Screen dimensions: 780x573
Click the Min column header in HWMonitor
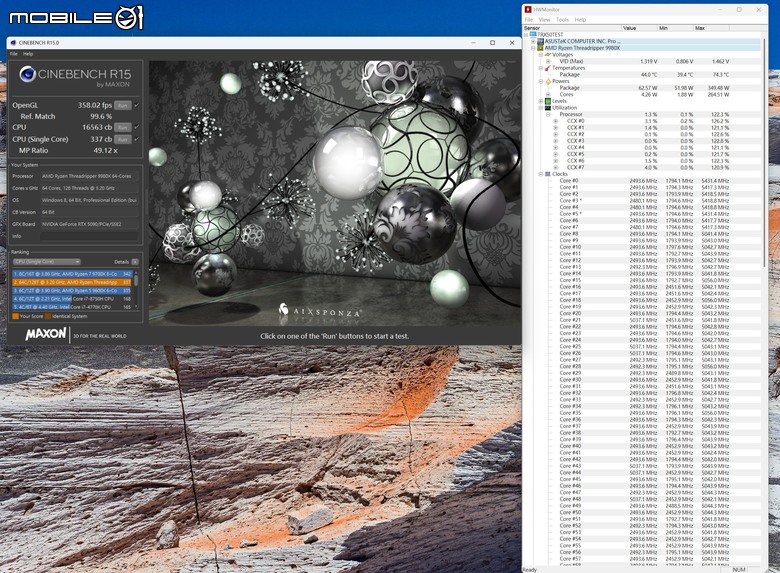point(676,28)
